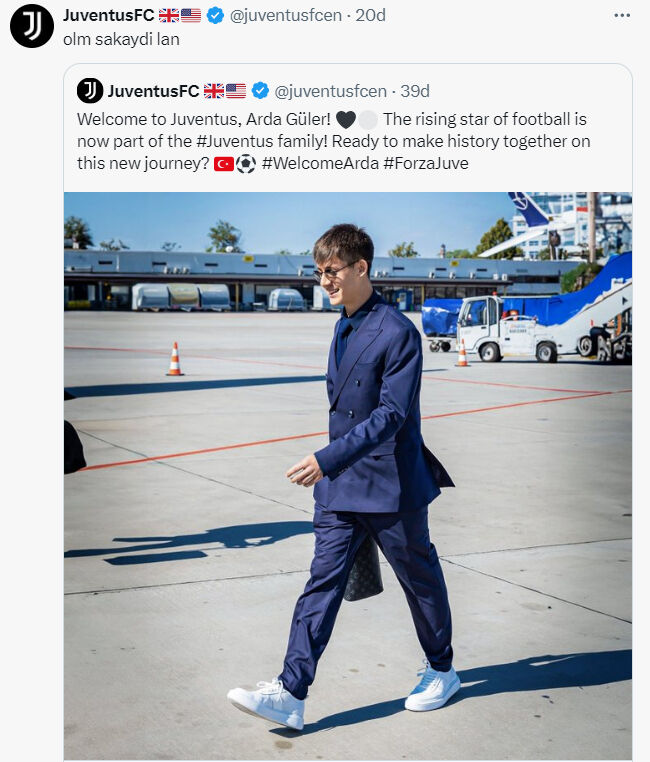650x762 pixels.
Task: Click the JuventusFC display name in the quoted tweet
Action: [x=153, y=91]
